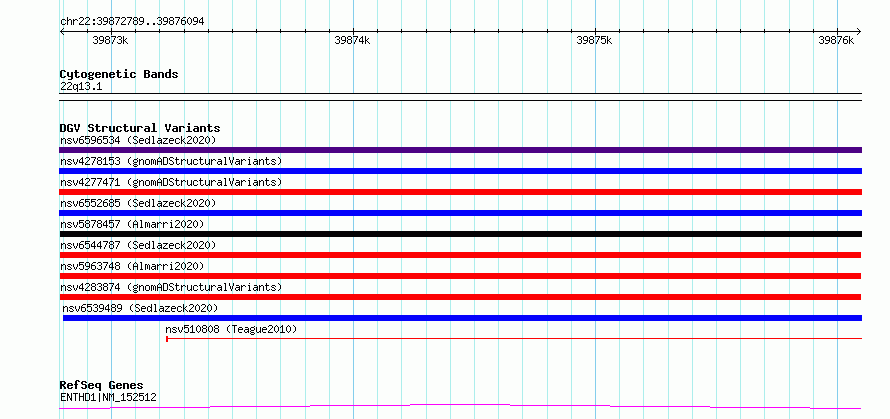890x419 pixels.
Task: Click the thin red line of nsv510808
Action: pos(514,338)
